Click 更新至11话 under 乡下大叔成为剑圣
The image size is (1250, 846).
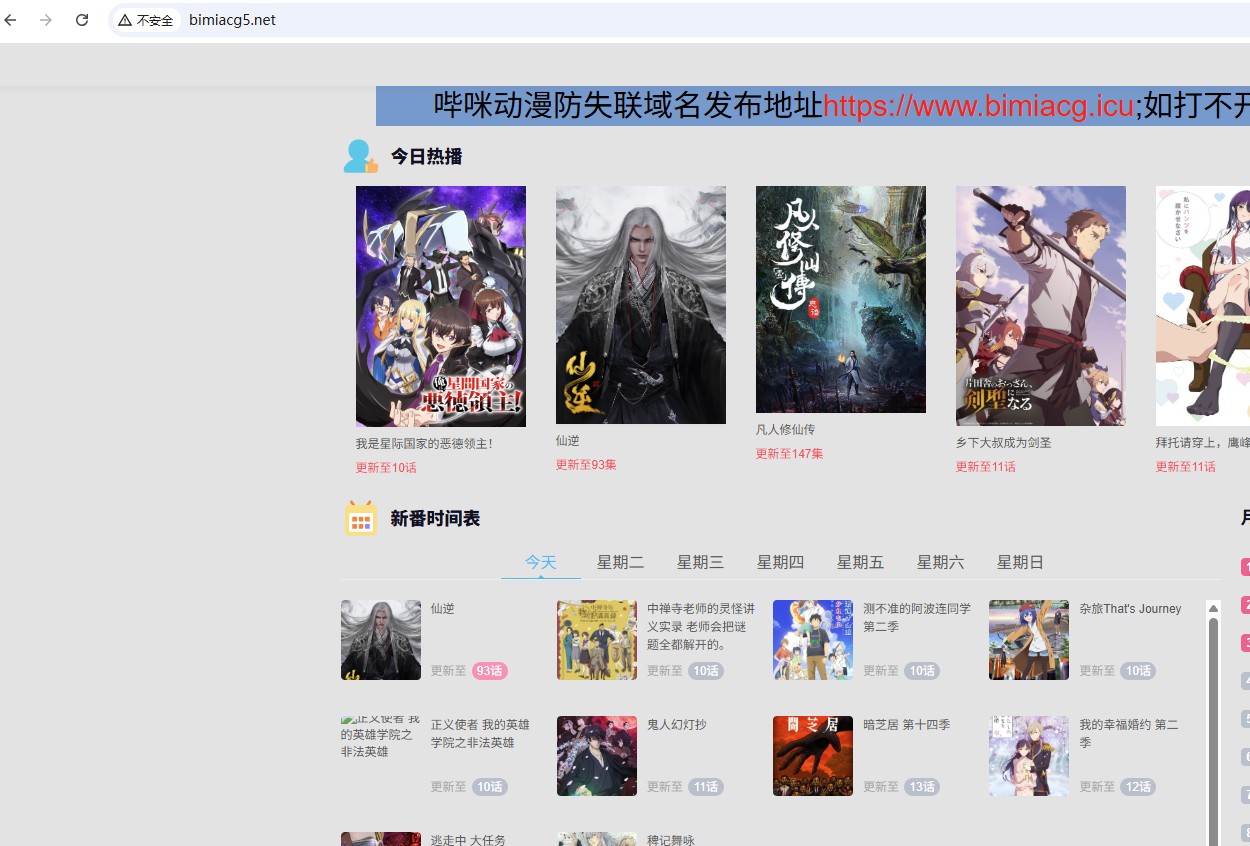986,466
